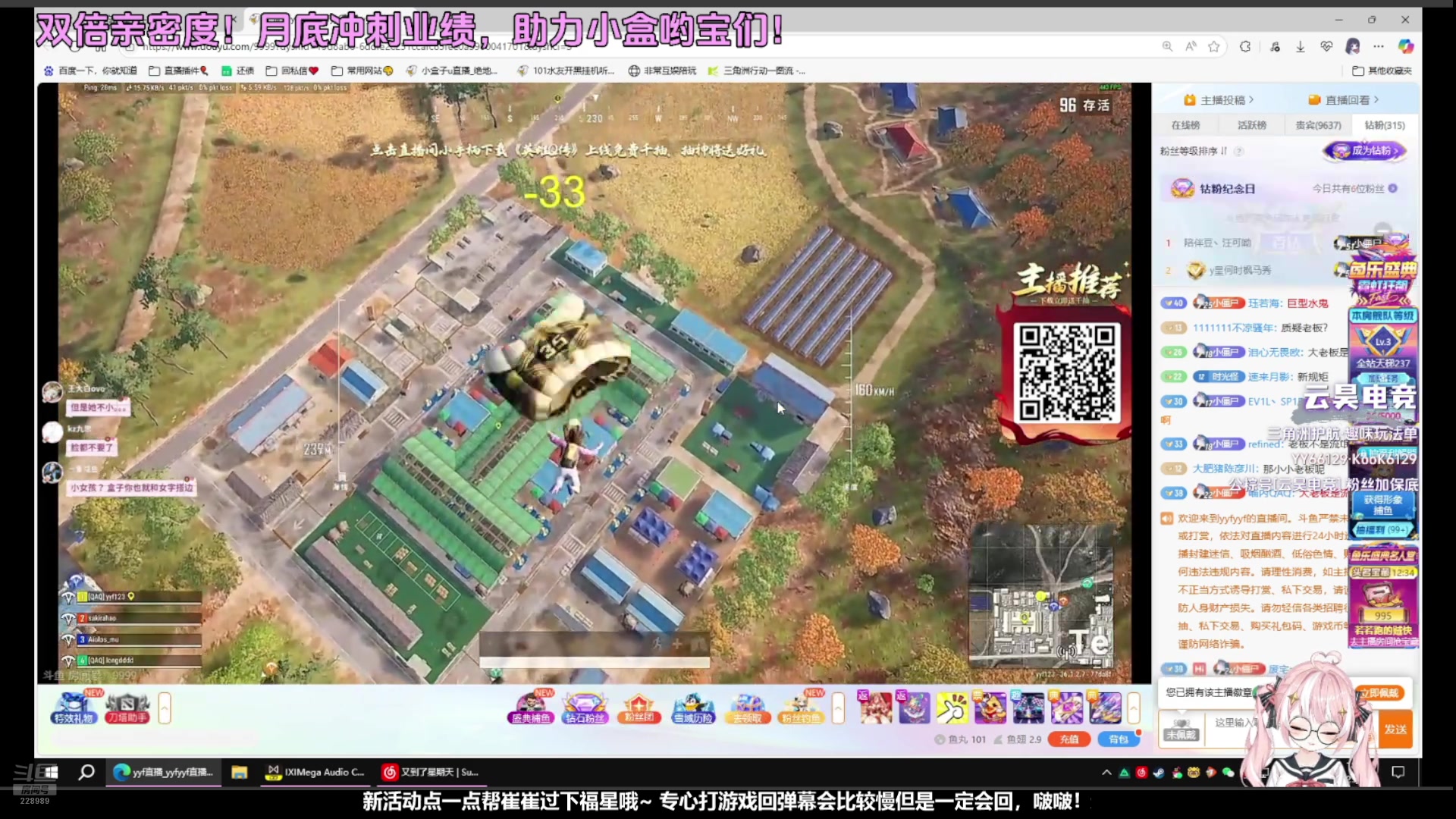Click the chat message 质疑老板?
The width and height of the screenshot is (1456, 819).
tap(1304, 328)
